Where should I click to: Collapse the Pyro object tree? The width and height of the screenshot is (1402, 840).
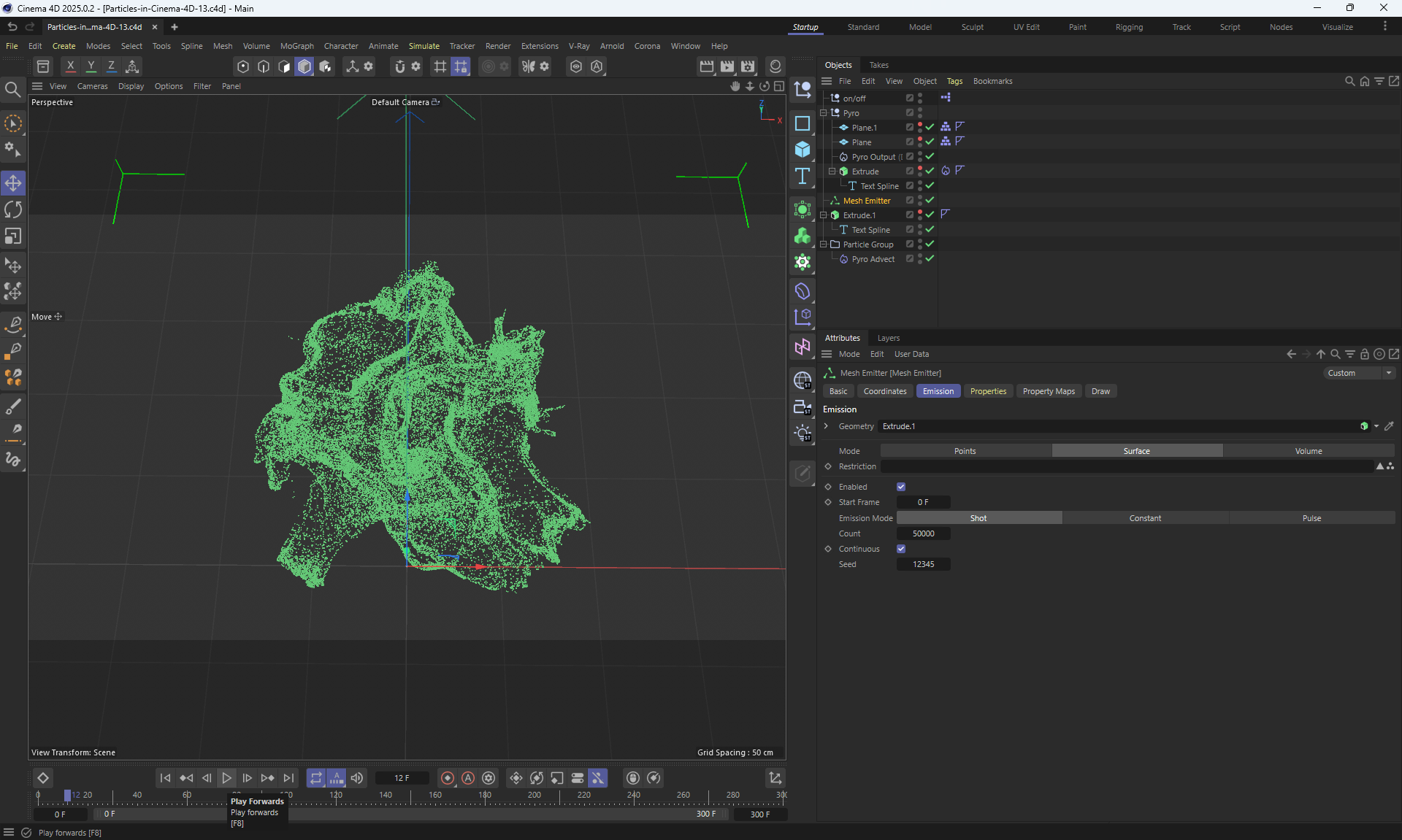coord(824,113)
